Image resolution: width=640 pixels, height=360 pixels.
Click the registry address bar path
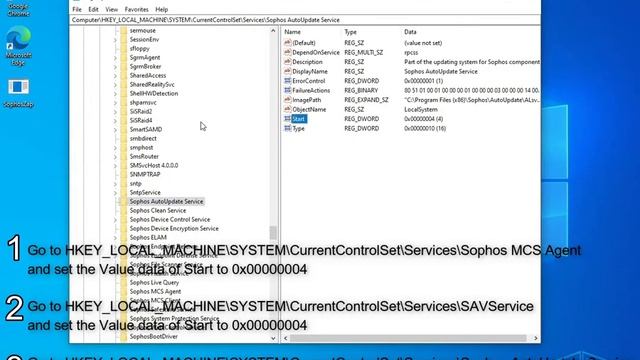[x=205, y=20]
